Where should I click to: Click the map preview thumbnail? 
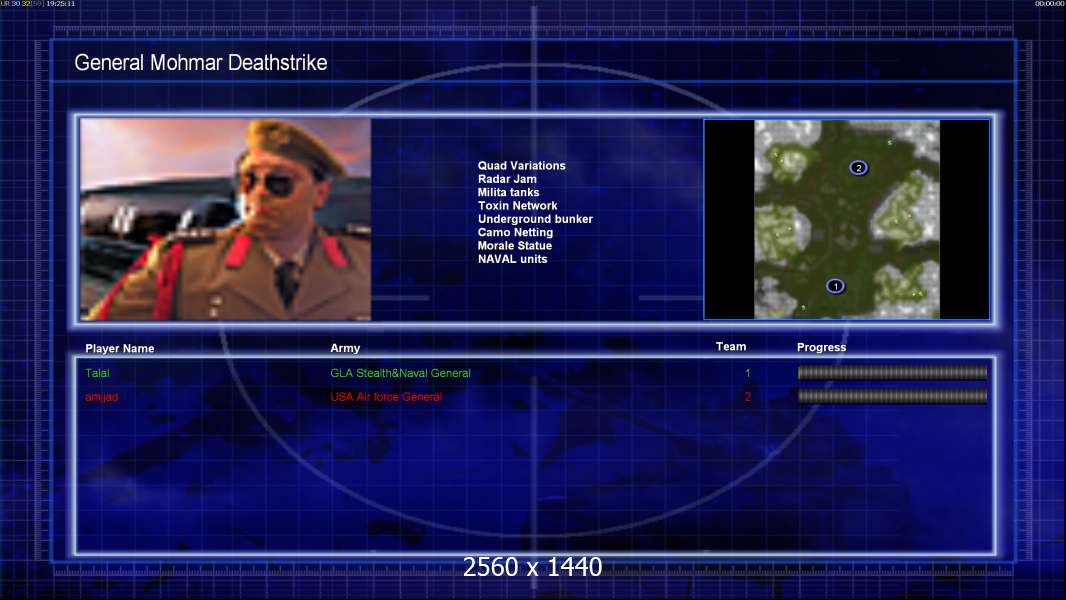tap(846, 219)
